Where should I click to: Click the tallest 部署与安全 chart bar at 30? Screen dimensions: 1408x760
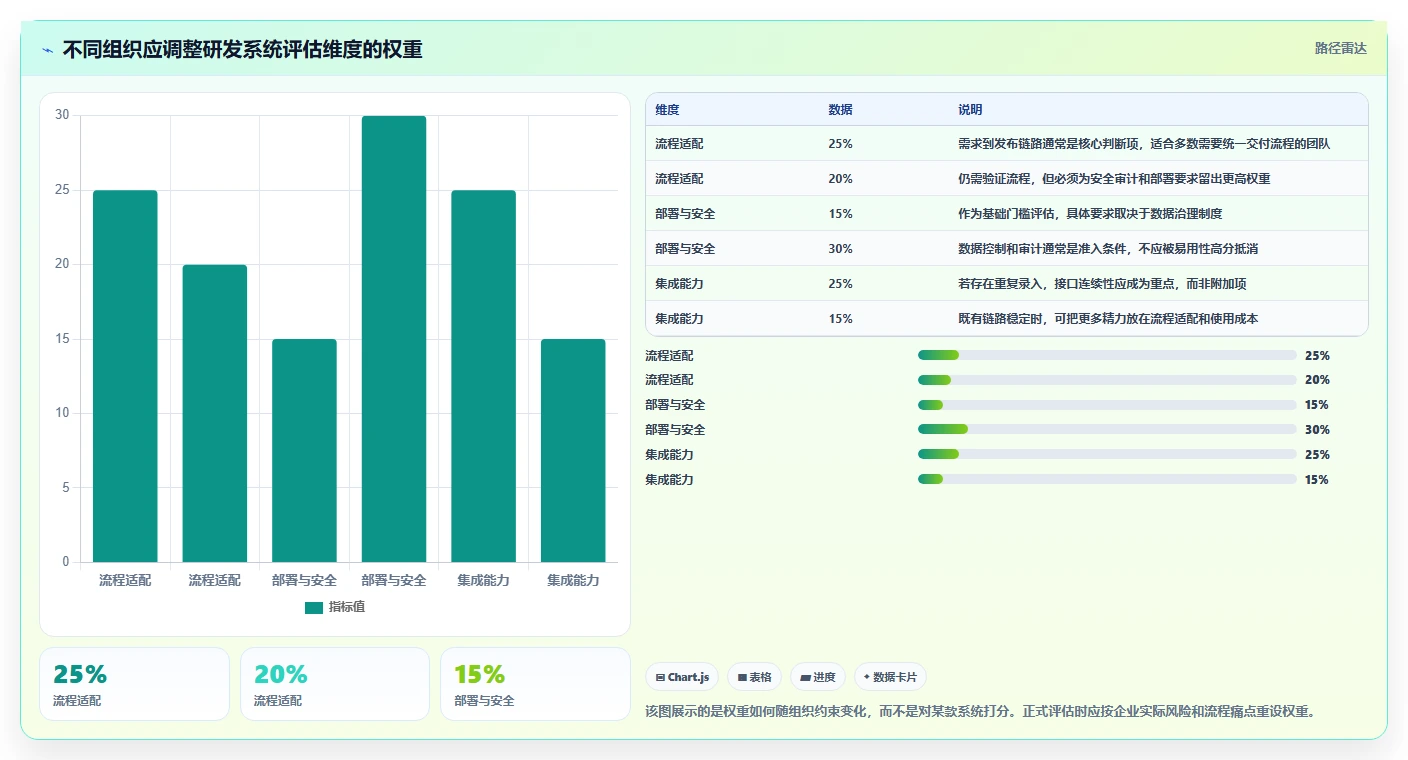pyautogui.click(x=394, y=339)
